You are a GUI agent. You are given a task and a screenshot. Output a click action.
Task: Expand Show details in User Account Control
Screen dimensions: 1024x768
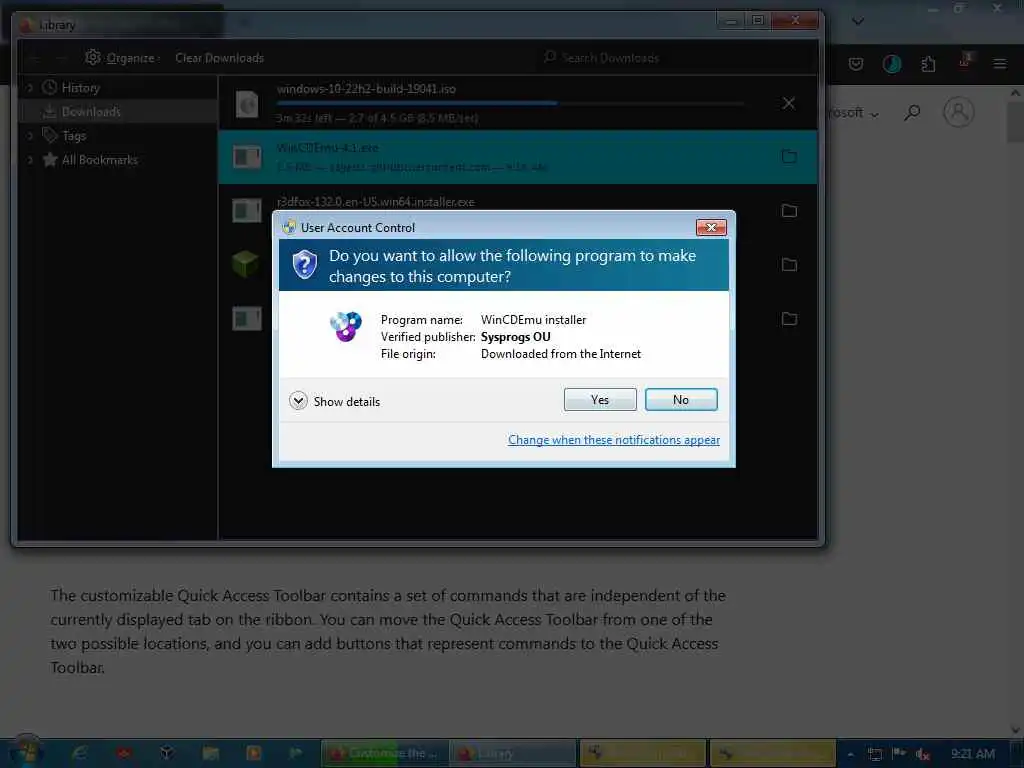click(x=334, y=401)
